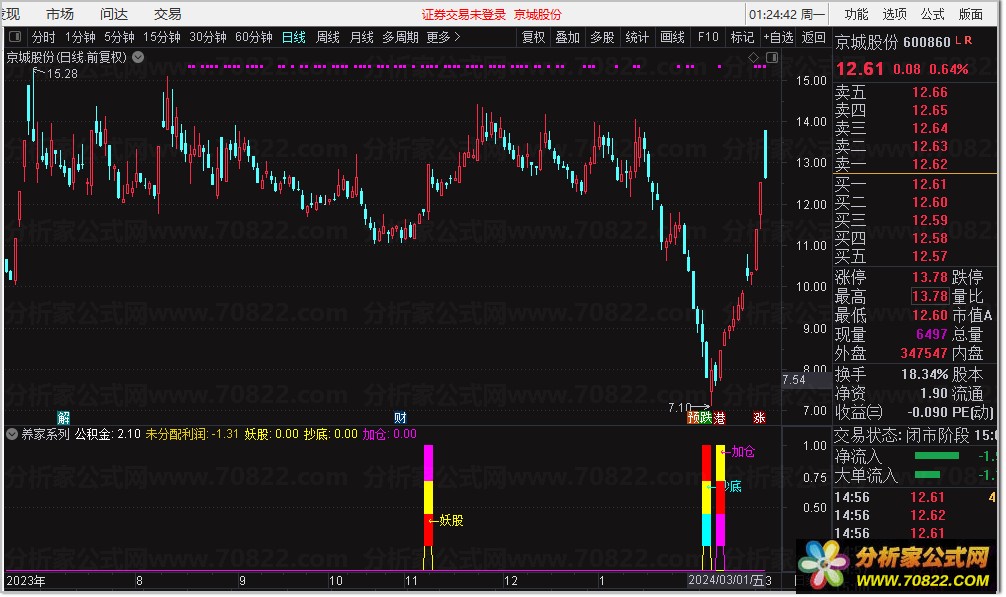
Task: Expand the 养家系列 indicator dropdown
Action: (x=12, y=434)
